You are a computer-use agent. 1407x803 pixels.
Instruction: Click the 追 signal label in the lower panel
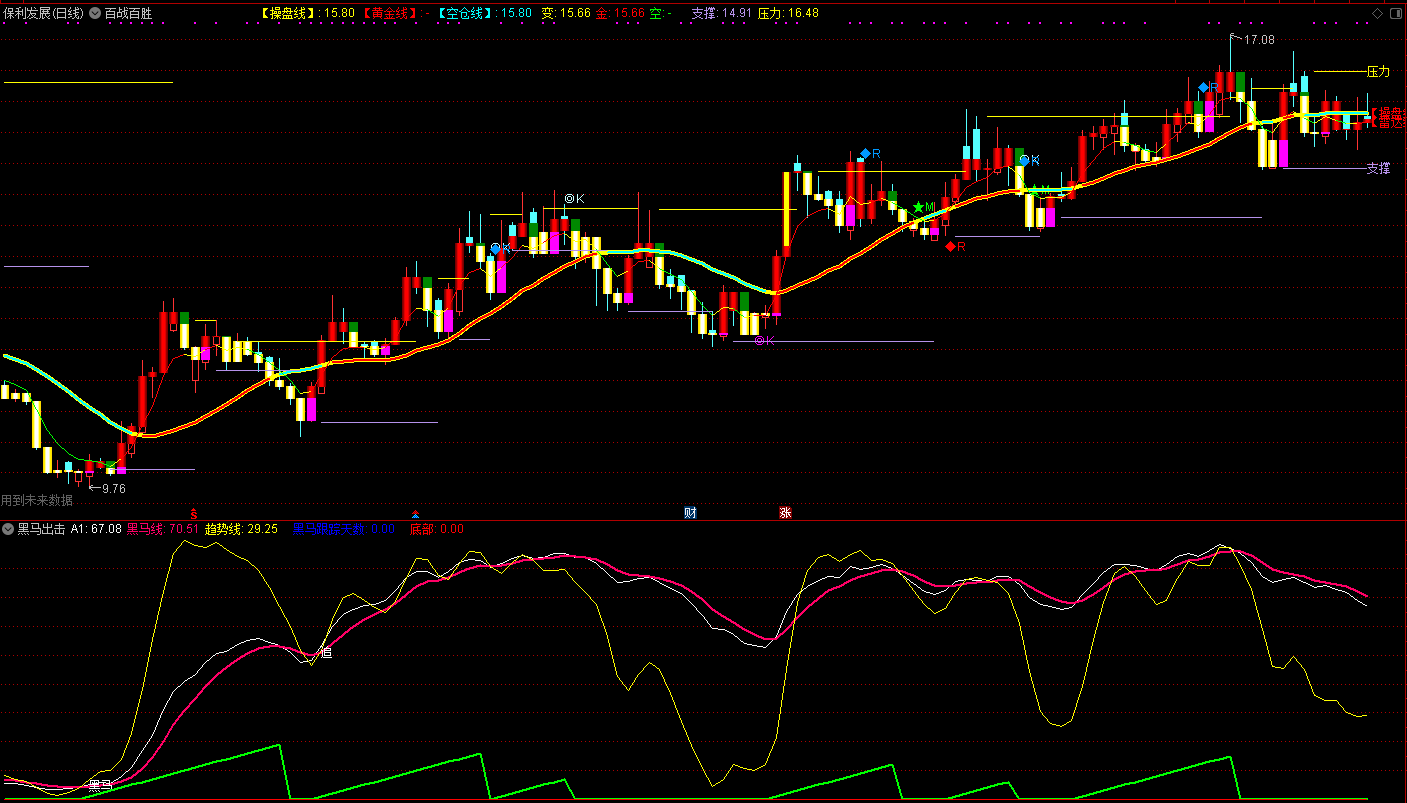pos(326,653)
